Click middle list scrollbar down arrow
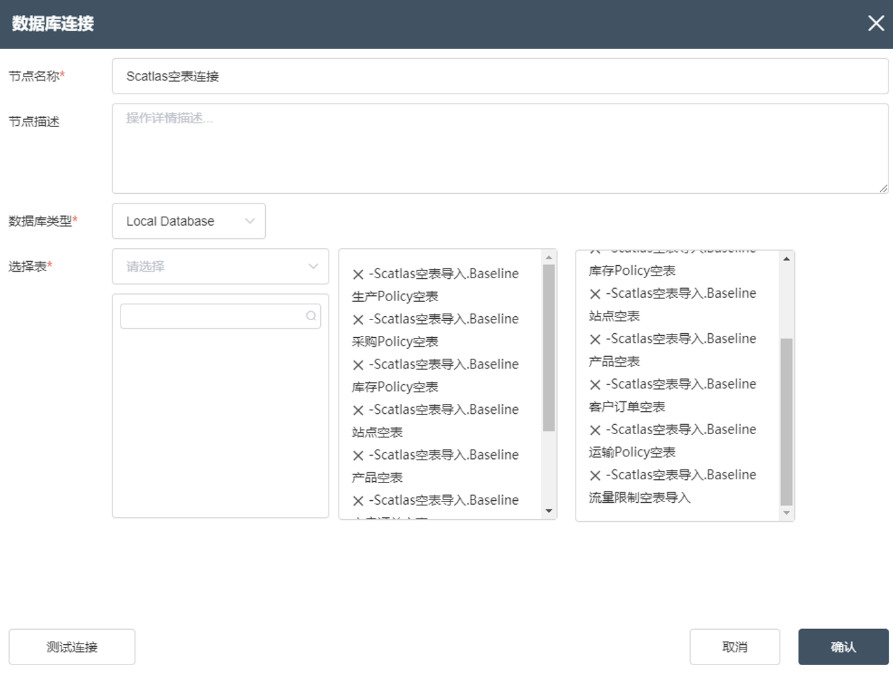This screenshot has width=893, height=673. pos(549,511)
